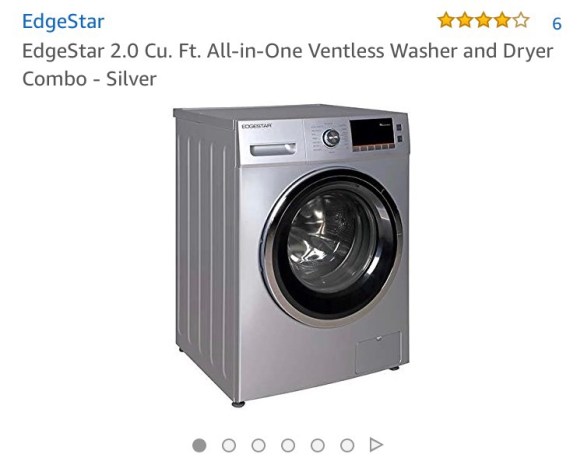Click the detergent drawer handle on the washer
The height and width of the screenshot is (461, 584).
273,149
